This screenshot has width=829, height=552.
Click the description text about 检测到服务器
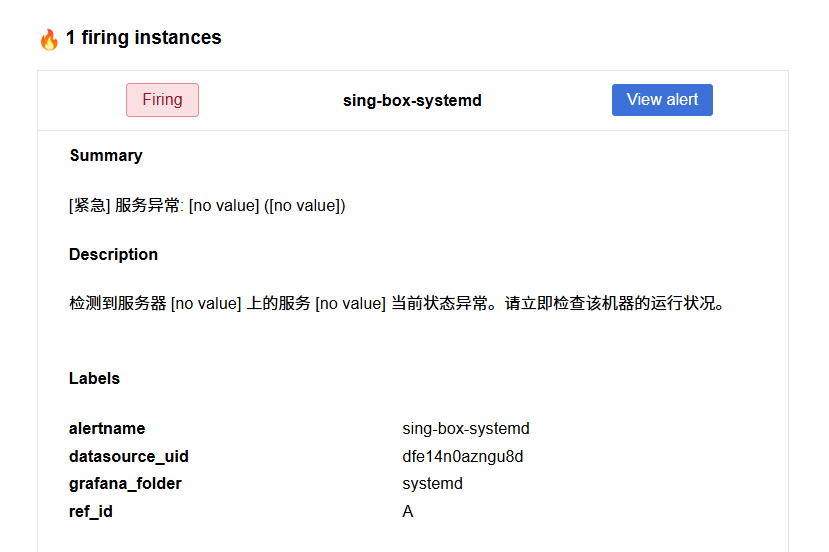click(396, 304)
